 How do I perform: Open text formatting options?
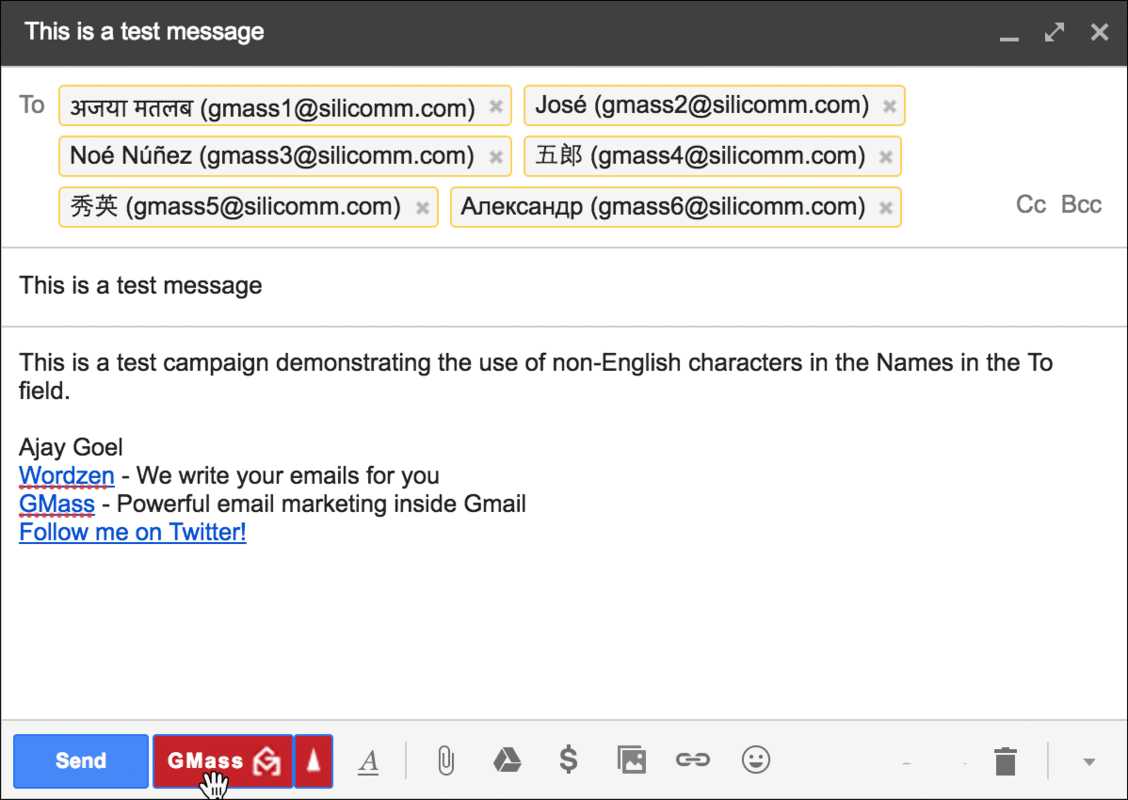[x=369, y=761]
